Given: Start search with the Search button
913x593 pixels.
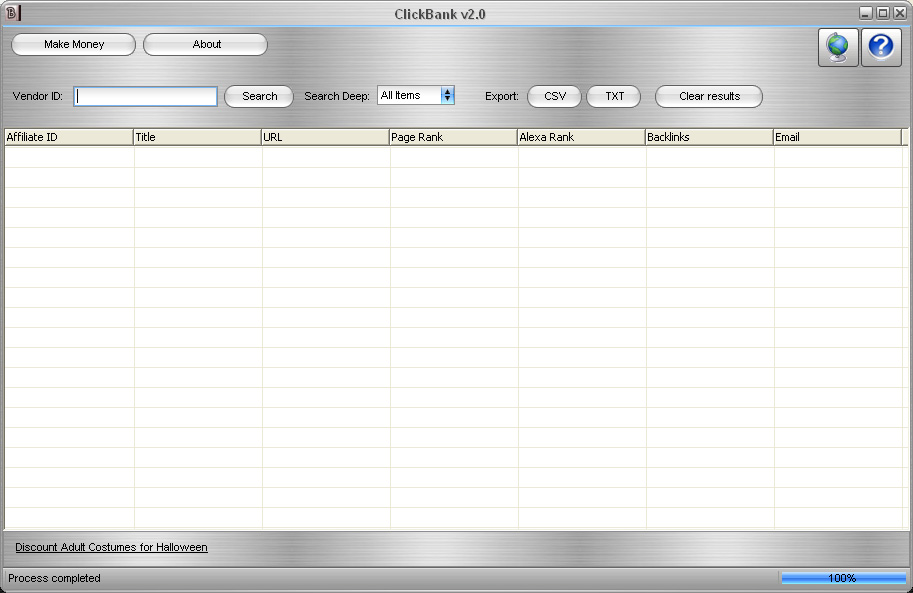Looking at the screenshot, I should click(x=259, y=96).
